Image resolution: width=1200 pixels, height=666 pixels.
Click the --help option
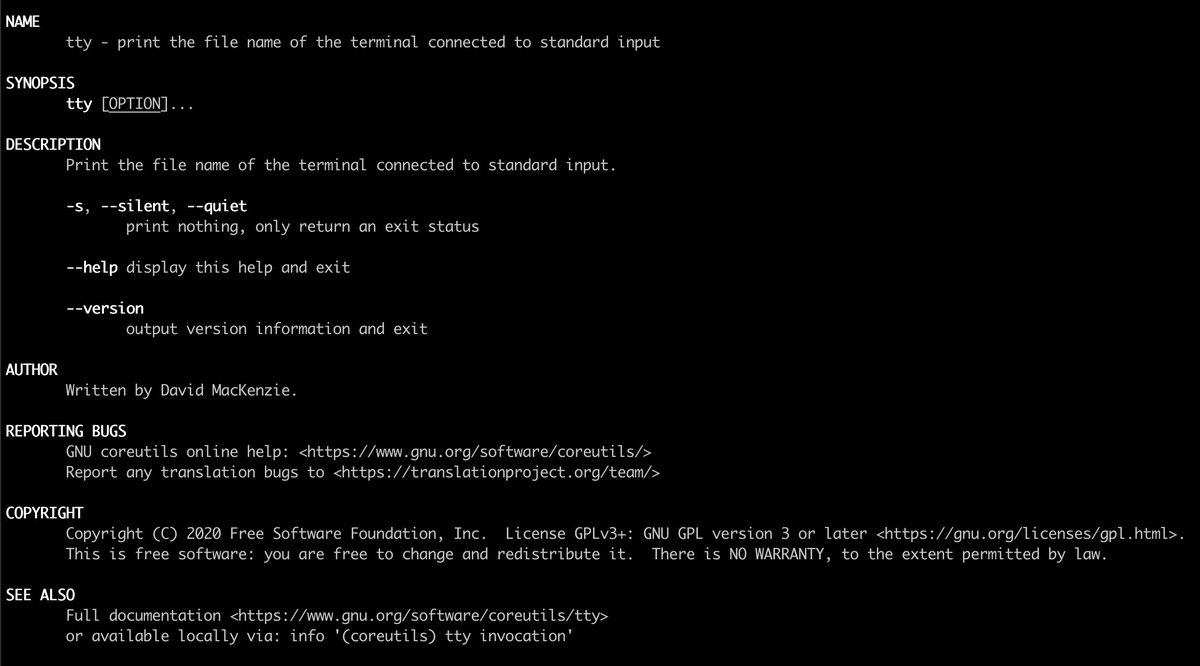point(92,267)
